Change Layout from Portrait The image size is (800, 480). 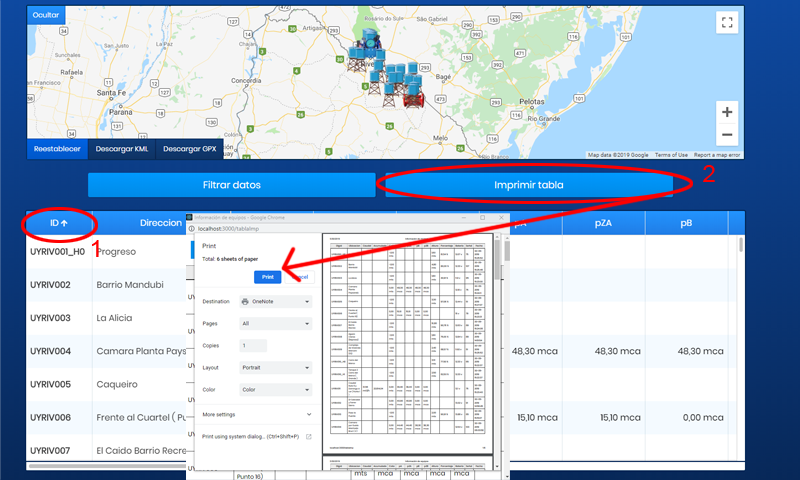(x=276, y=367)
